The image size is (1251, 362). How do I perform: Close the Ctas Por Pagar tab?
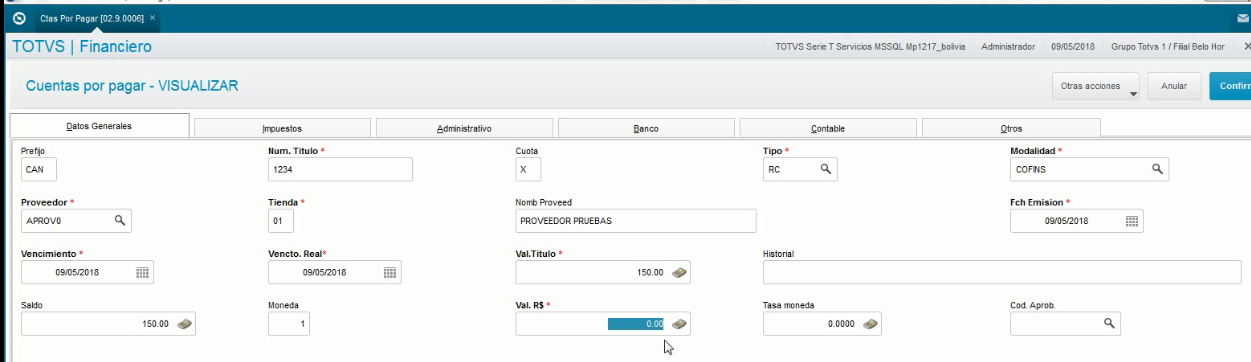click(x=152, y=19)
